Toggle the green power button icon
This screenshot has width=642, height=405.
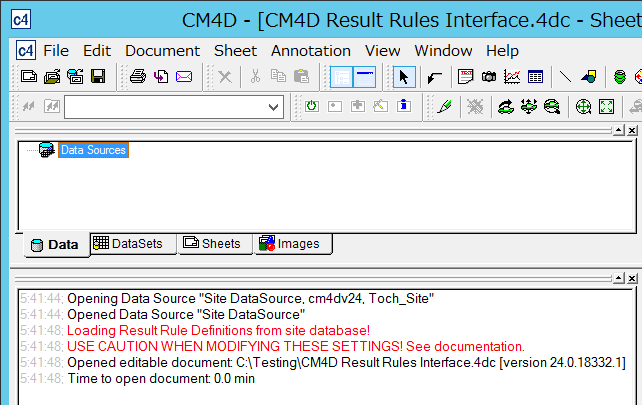click(x=312, y=106)
